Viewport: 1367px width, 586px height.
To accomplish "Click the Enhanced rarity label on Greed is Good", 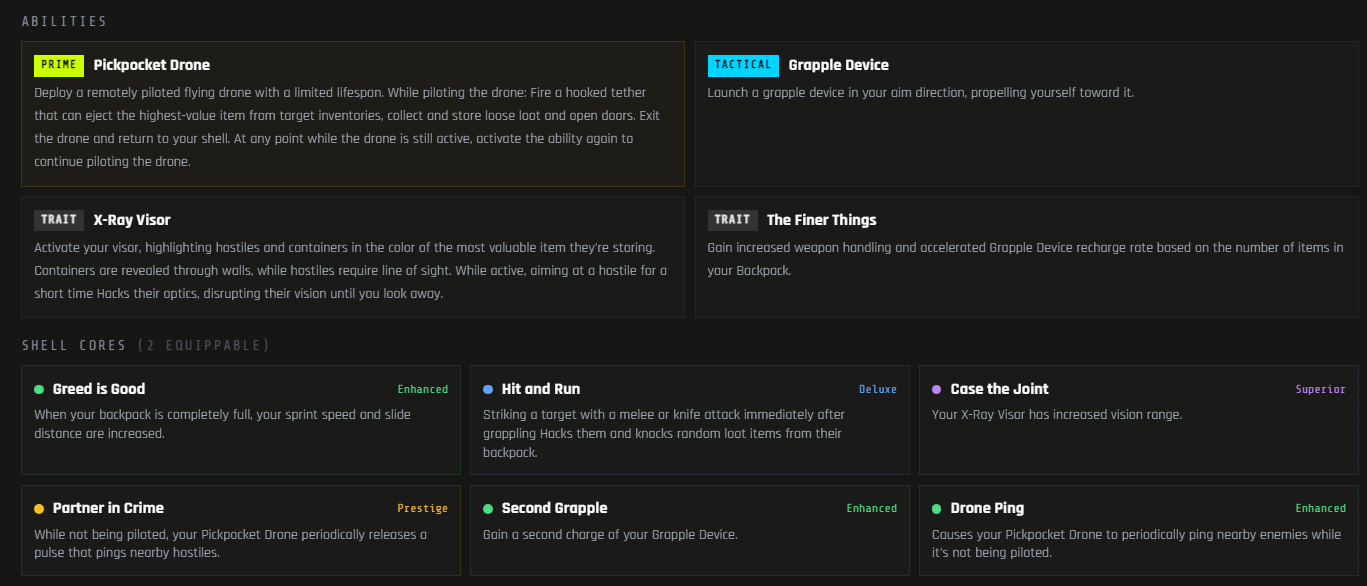I will [x=423, y=389].
